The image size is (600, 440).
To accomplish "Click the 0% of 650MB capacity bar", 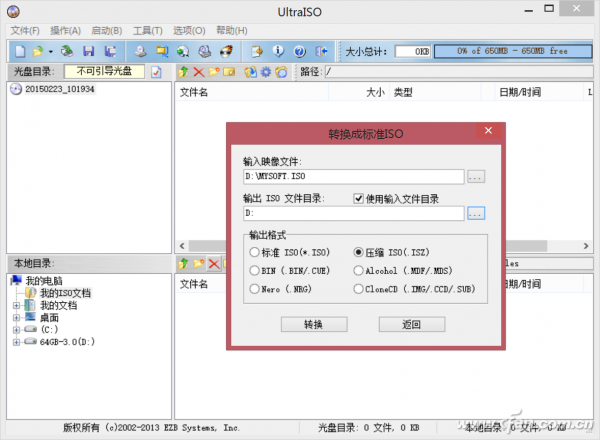I will tap(513, 51).
